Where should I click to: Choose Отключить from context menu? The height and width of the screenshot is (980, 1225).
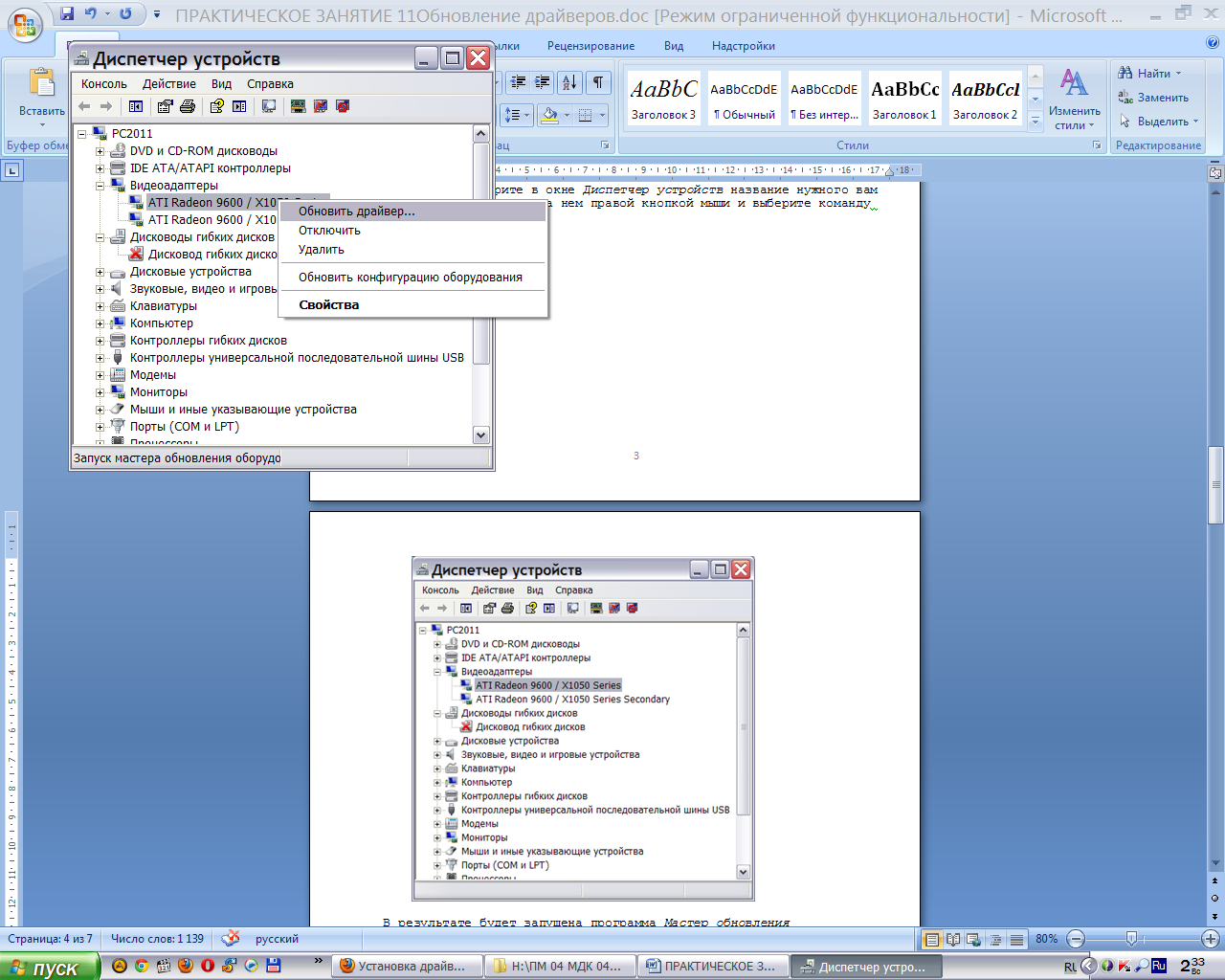[x=412, y=231]
